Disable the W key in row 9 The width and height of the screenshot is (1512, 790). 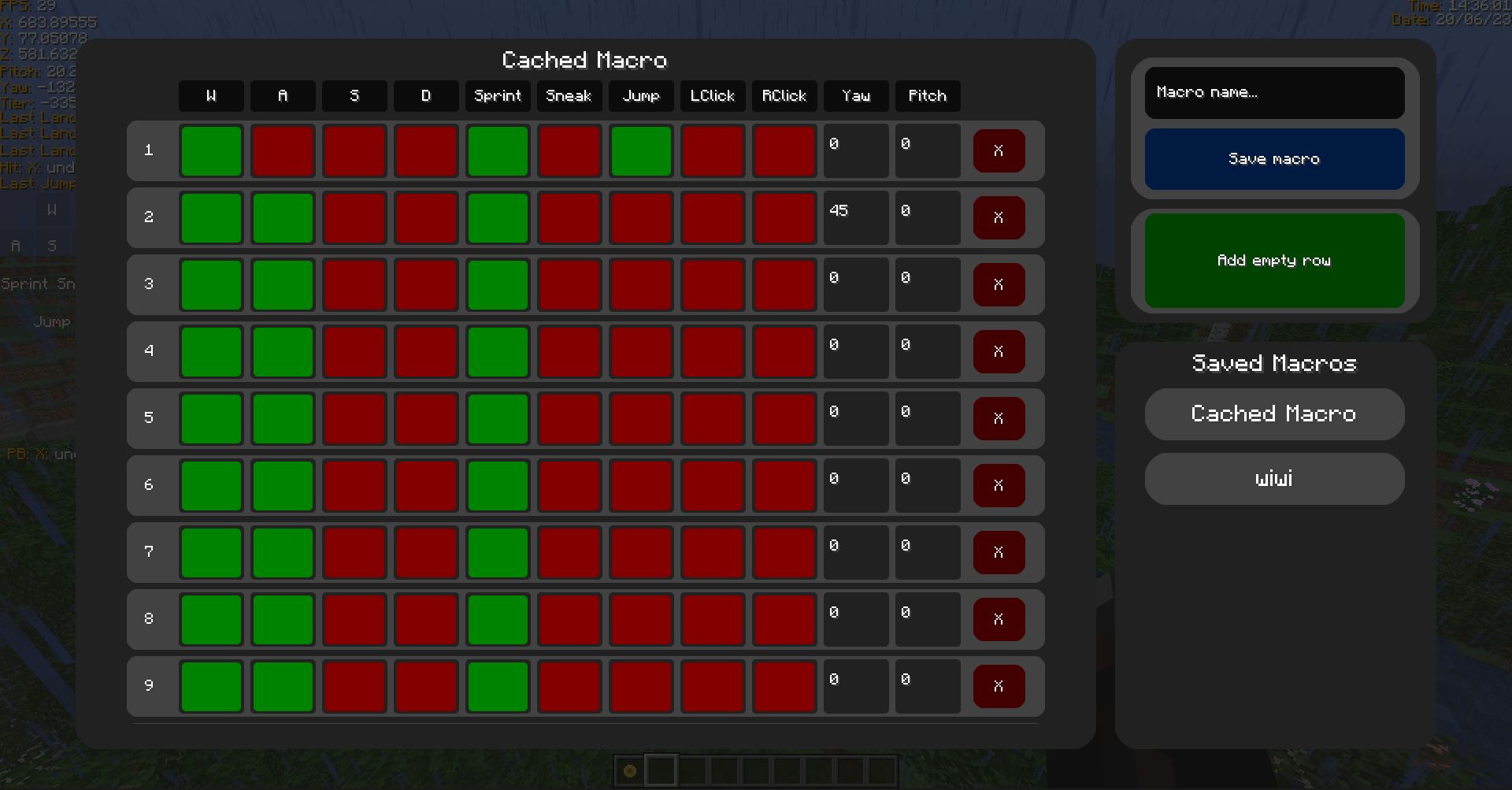[210, 686]
